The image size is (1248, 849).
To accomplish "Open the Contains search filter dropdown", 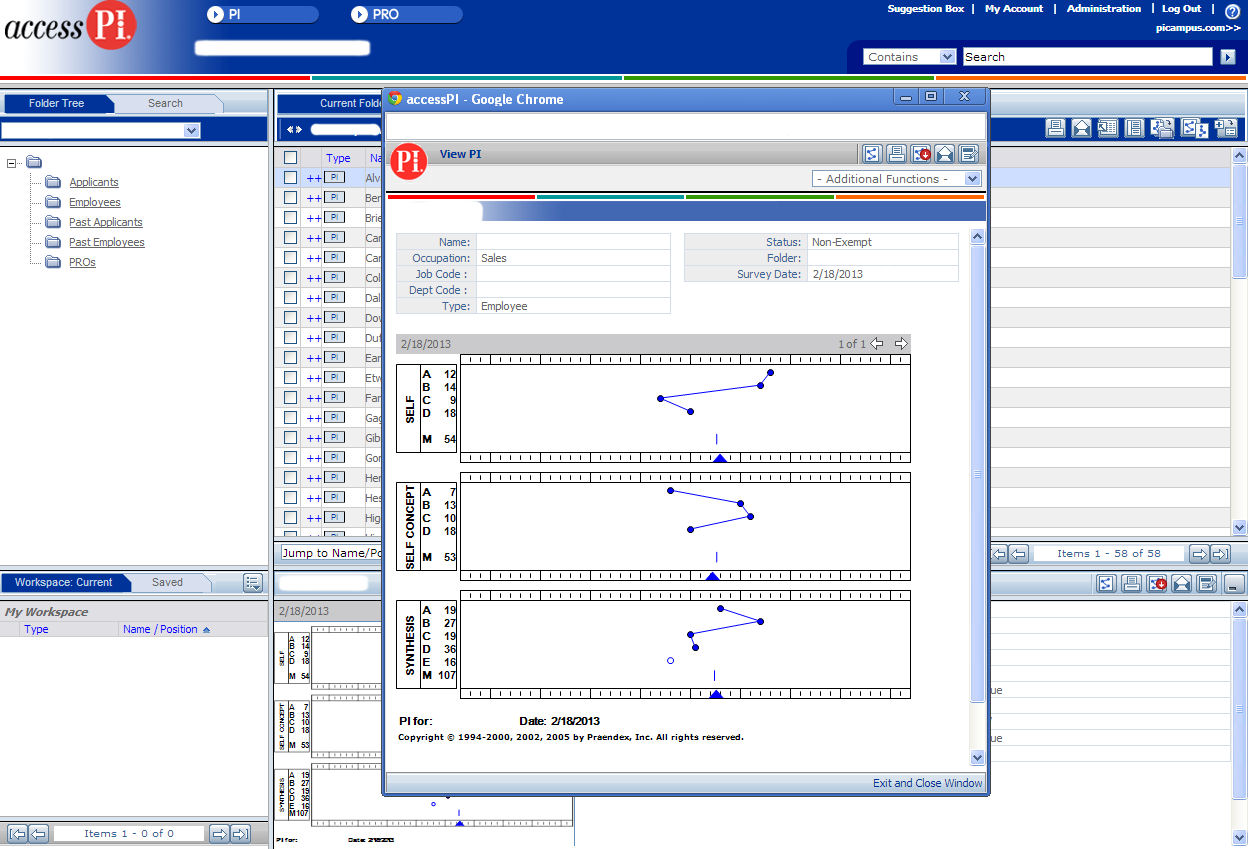I will [x=909, y=57].
